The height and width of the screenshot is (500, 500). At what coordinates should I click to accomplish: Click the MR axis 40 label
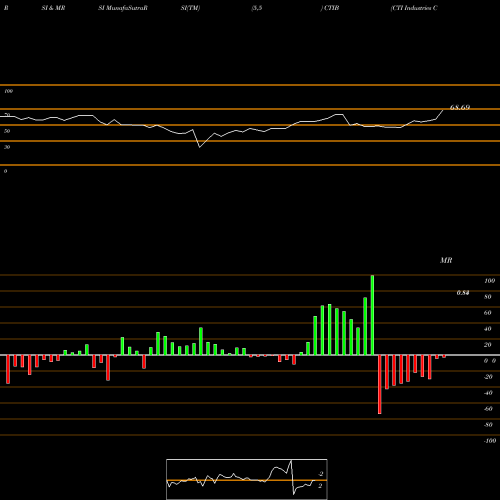[x=488, y=329]
